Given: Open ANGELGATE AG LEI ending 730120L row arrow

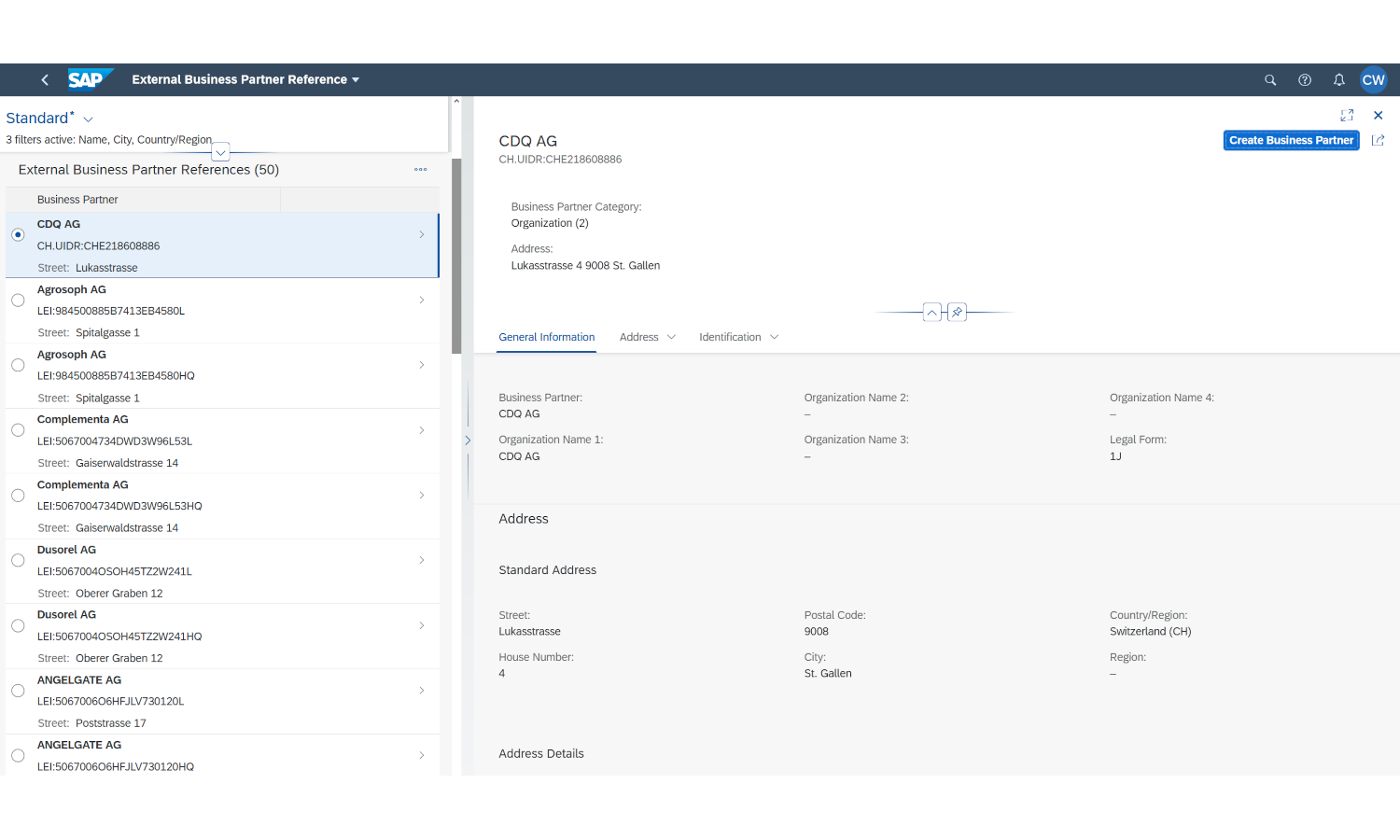Looking at the screenshot, I should [422, 691].
